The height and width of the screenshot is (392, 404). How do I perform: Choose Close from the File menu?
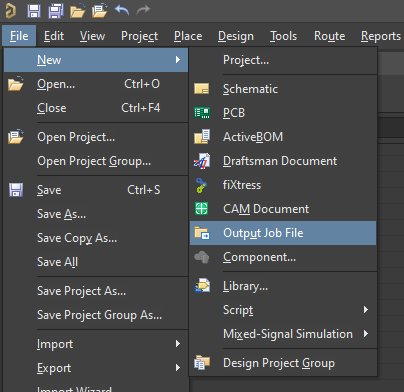click(x=96, y=108)
